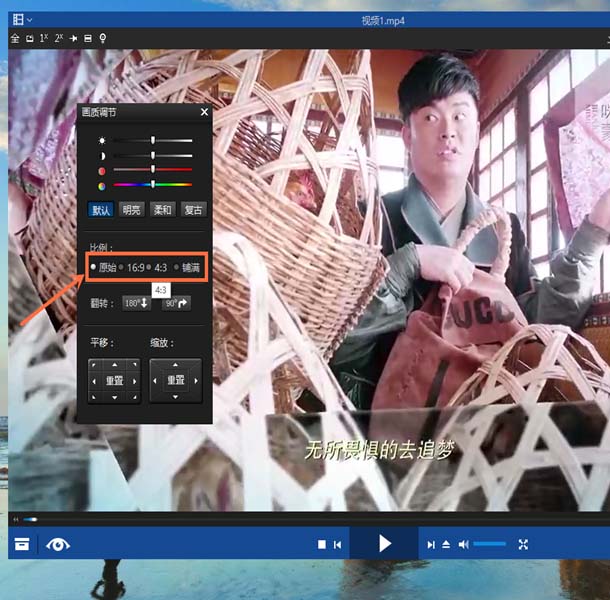Adjust the rainbow hue slider

coord(153,184)
